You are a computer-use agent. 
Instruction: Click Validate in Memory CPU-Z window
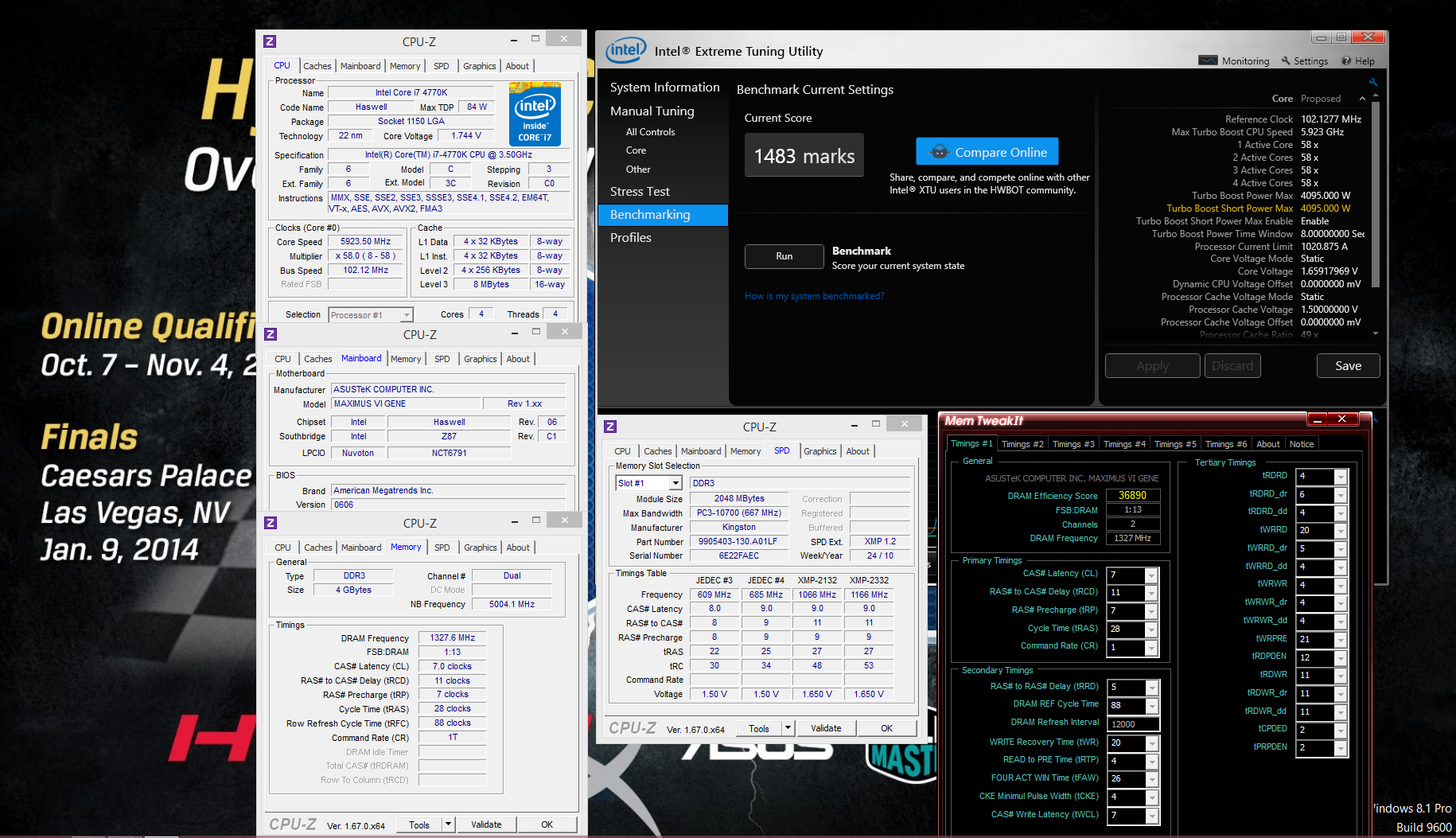coord(486,824)
